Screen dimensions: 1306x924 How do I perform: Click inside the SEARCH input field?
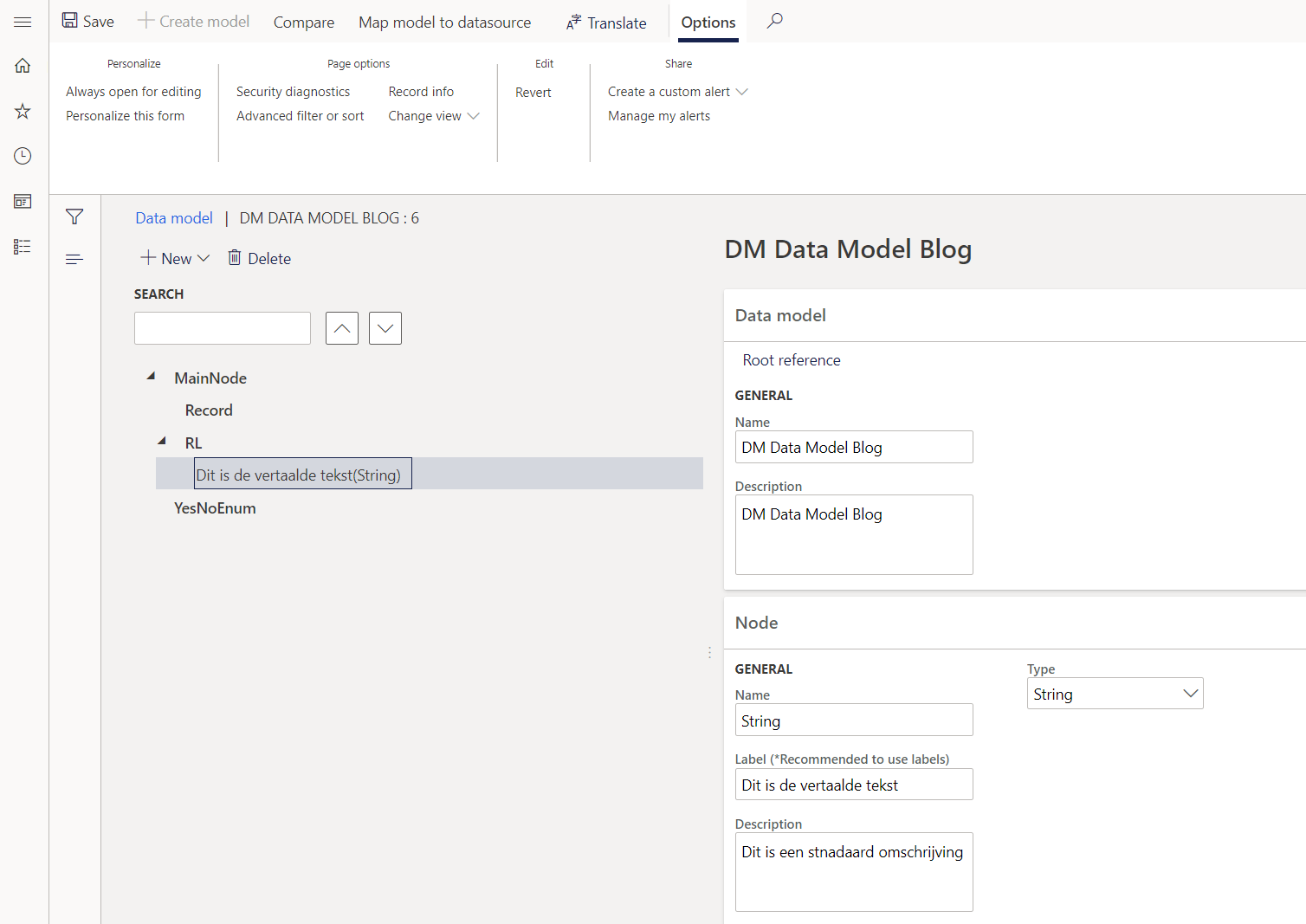point(222,328)
